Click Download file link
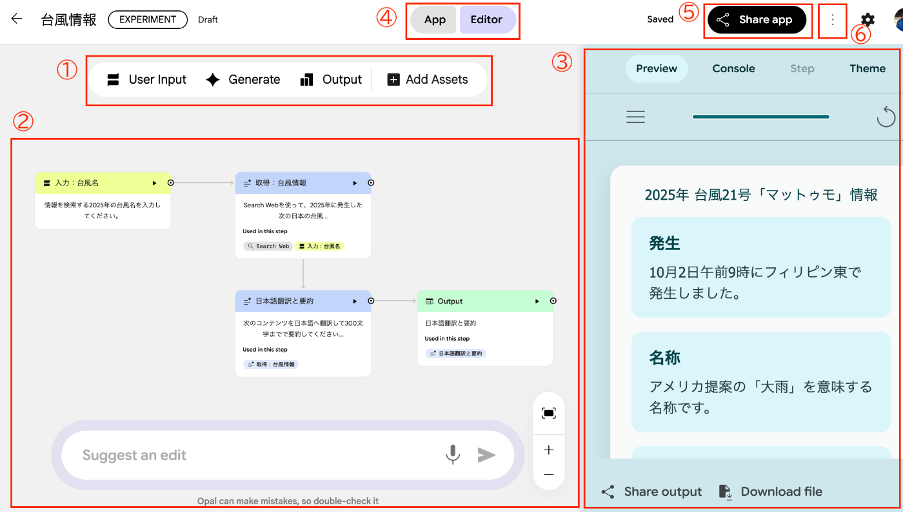 click(x=770, y=491)
